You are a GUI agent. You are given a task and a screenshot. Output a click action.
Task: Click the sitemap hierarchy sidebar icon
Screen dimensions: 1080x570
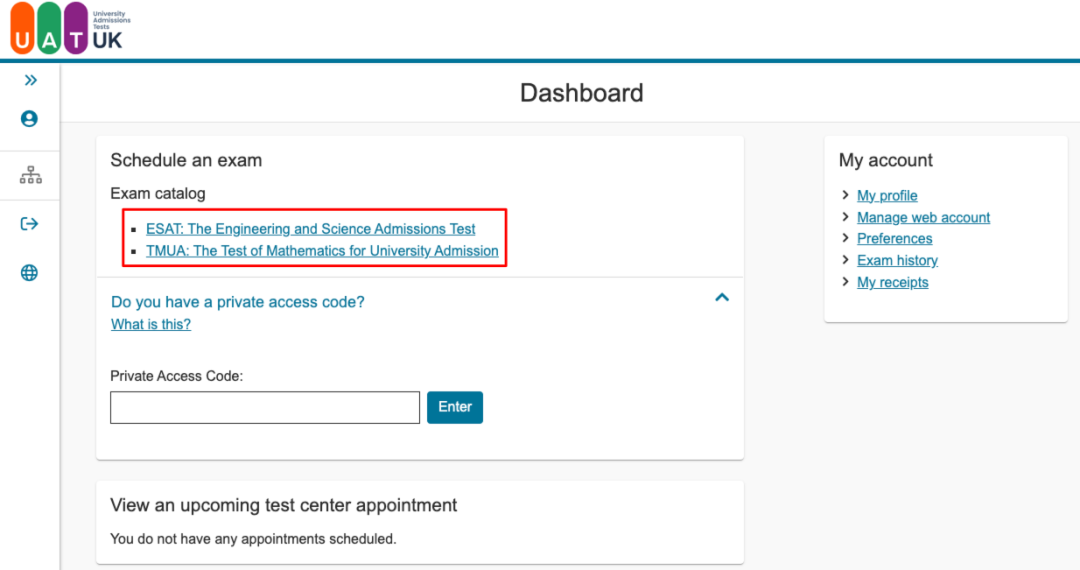[30, 176]
